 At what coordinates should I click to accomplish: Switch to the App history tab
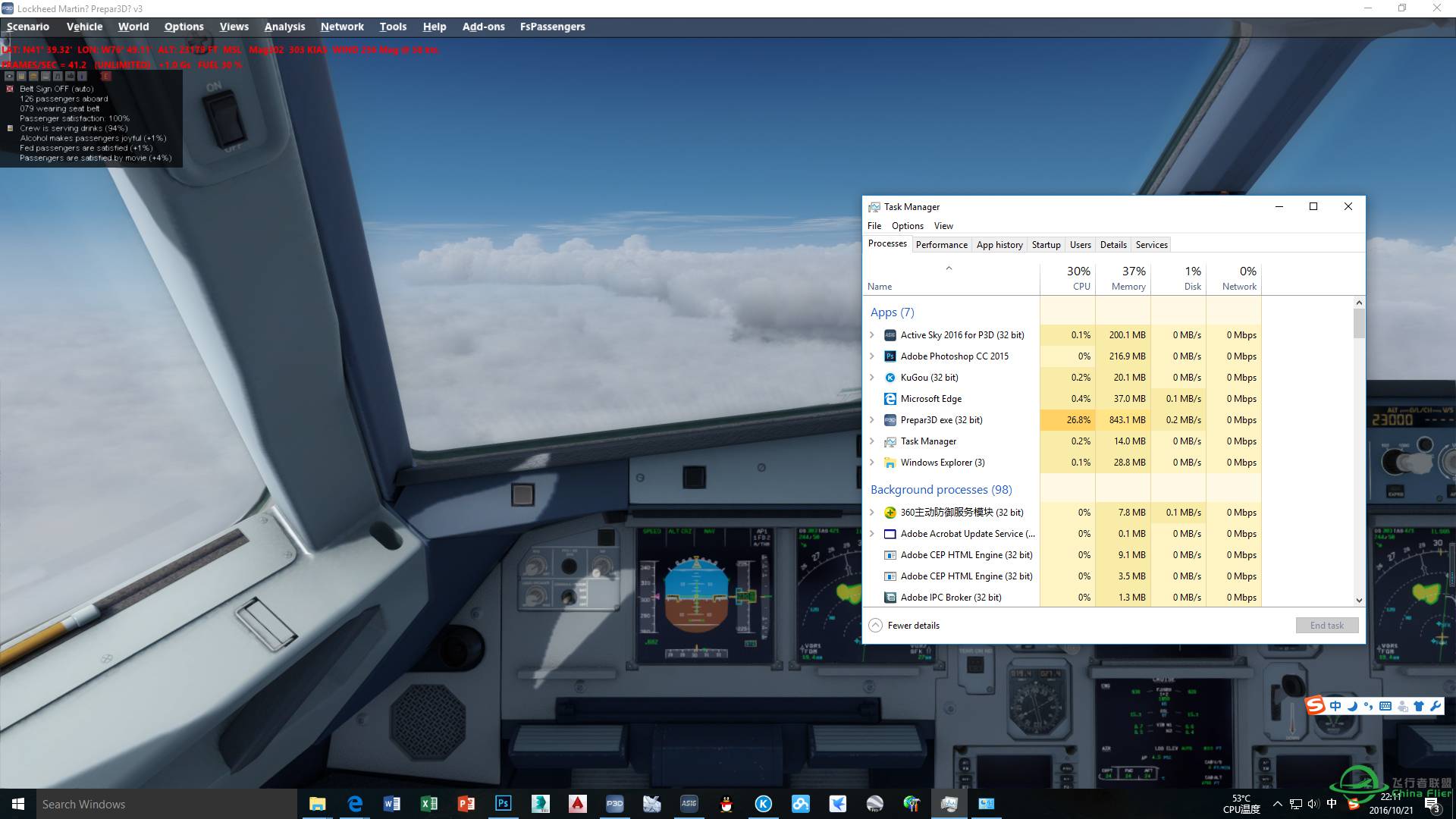coord(999,244)
